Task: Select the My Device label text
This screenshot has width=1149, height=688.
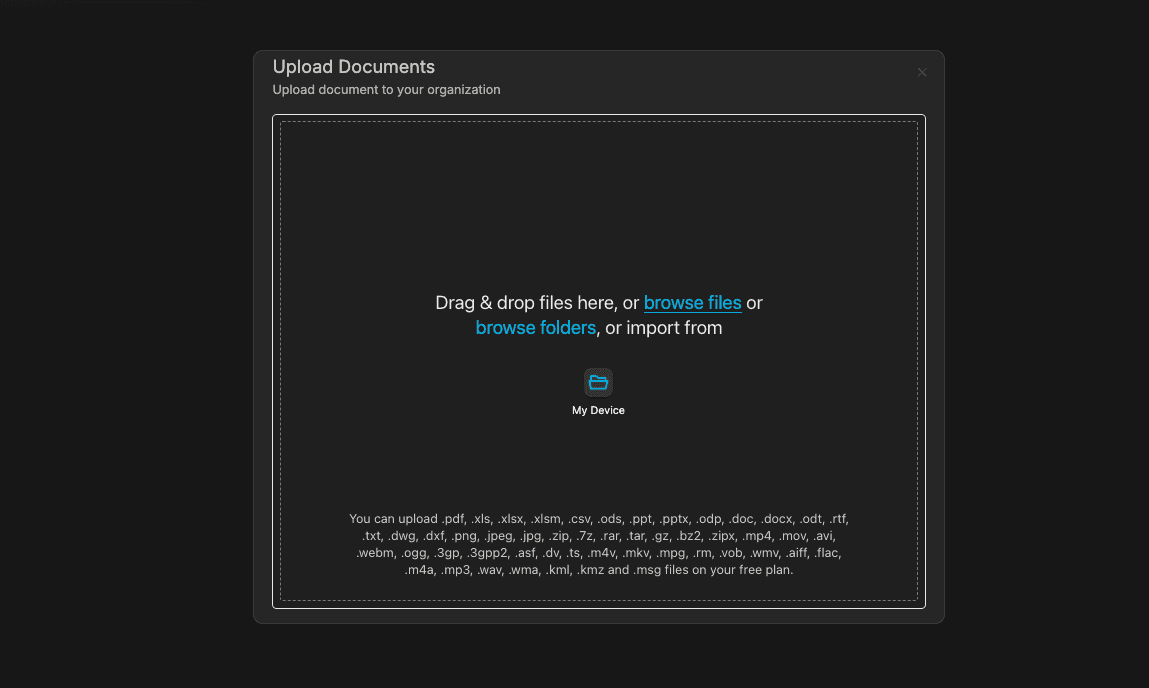Action: 598,410
